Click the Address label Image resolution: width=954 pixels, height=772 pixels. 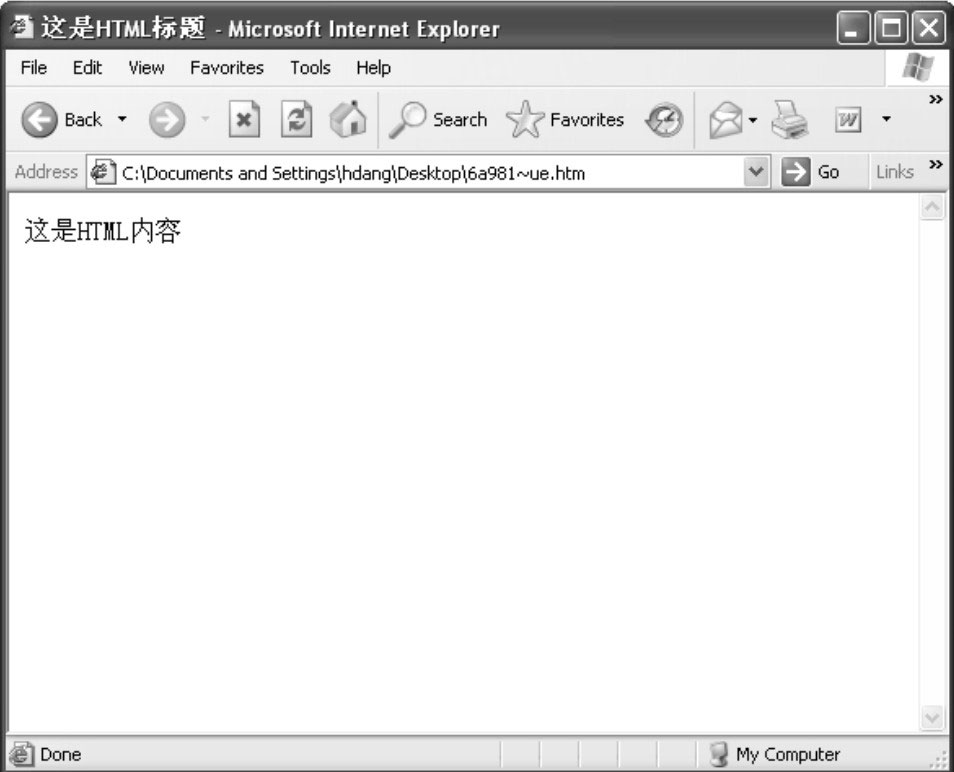tap(46, 172)
